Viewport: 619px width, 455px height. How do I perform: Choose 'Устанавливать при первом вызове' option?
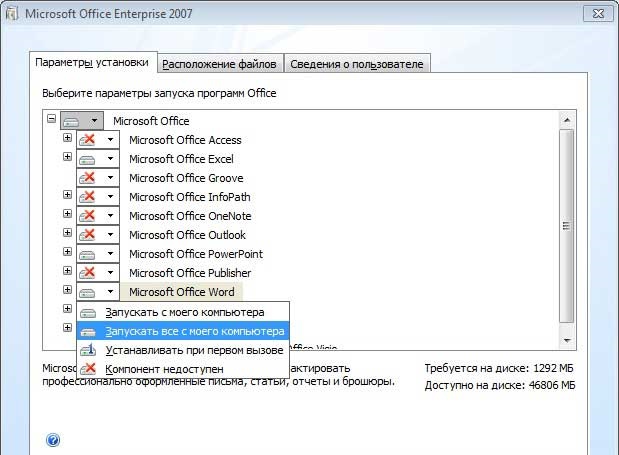pyautogui.click(x=183, y=350)
